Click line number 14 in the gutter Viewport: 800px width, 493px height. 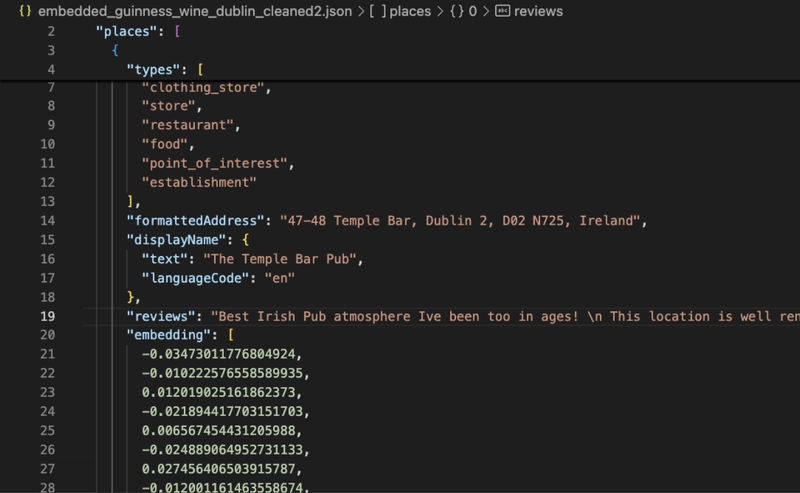(47, 220)
